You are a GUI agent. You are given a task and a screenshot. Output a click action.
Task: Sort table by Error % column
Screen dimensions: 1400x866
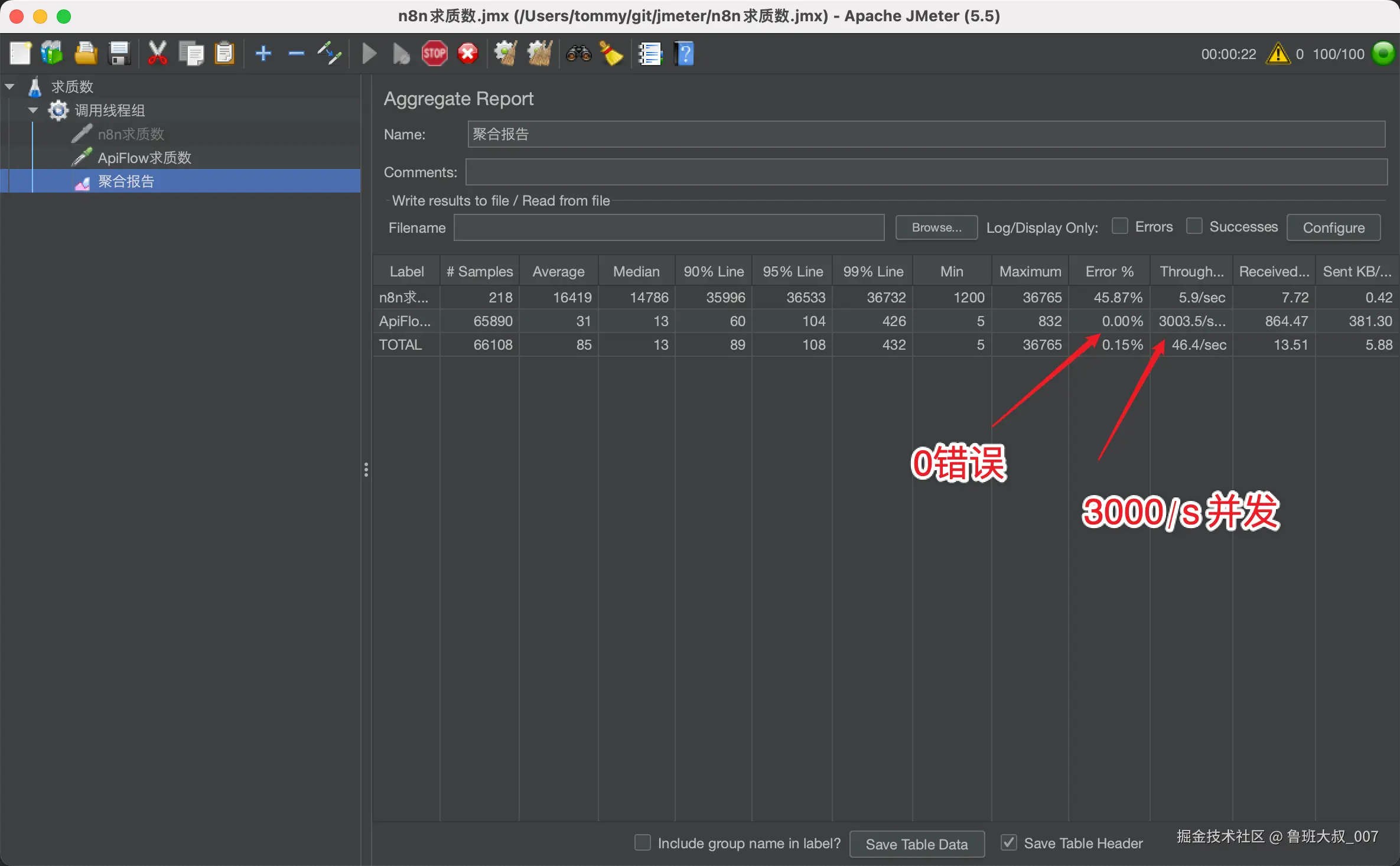coord(1109,271)
